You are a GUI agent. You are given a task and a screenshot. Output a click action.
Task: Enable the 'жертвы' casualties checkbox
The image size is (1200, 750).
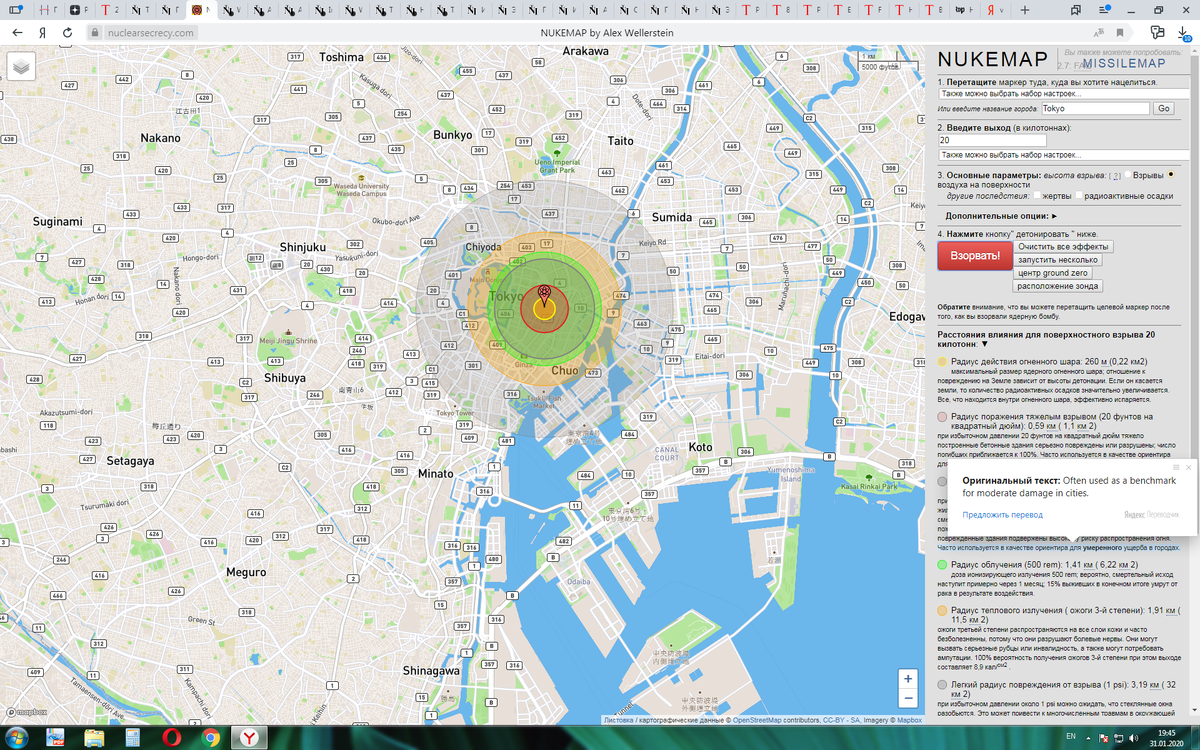(1037, 195)
